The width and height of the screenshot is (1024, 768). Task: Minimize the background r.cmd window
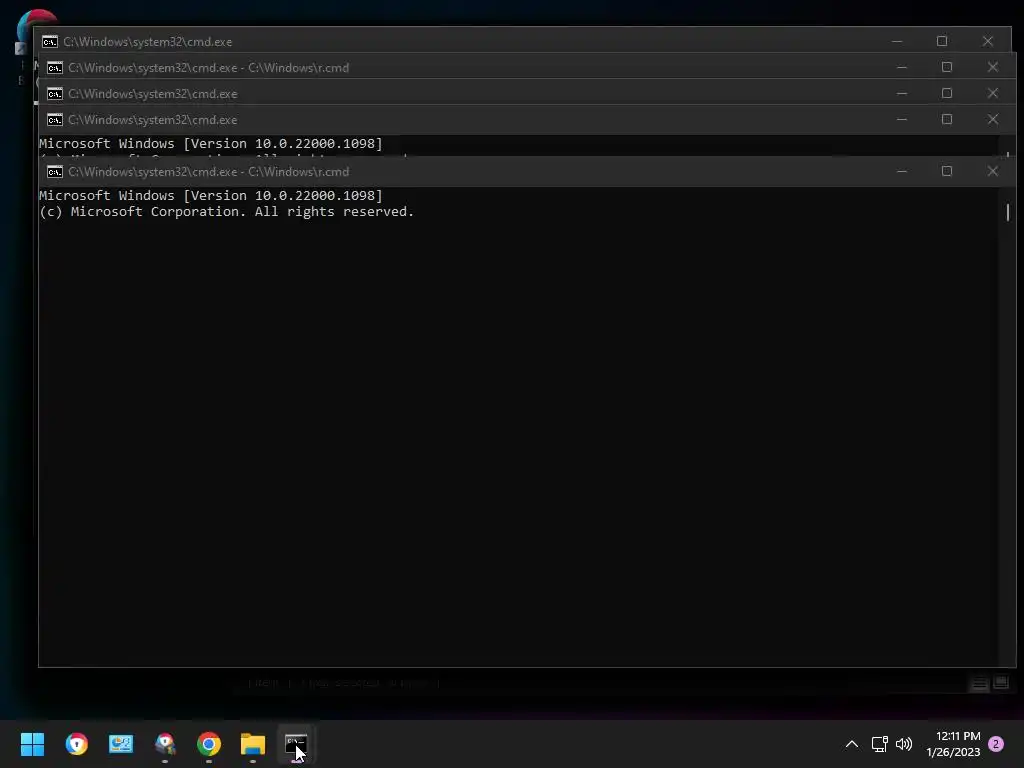pos(902,67)
